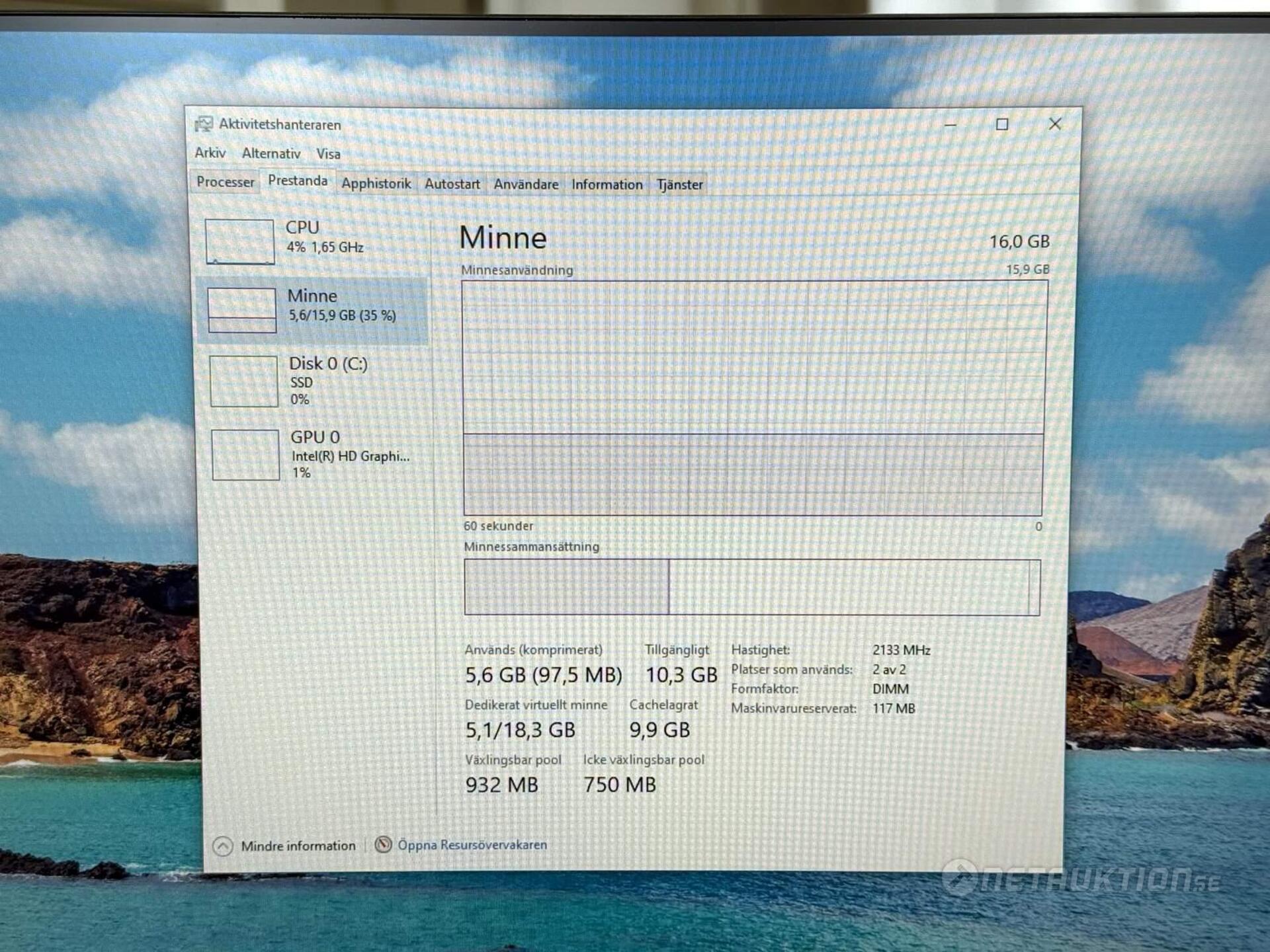Open the Information tab
This screenshot has height=952, width=1270.
tap(607, 184)
